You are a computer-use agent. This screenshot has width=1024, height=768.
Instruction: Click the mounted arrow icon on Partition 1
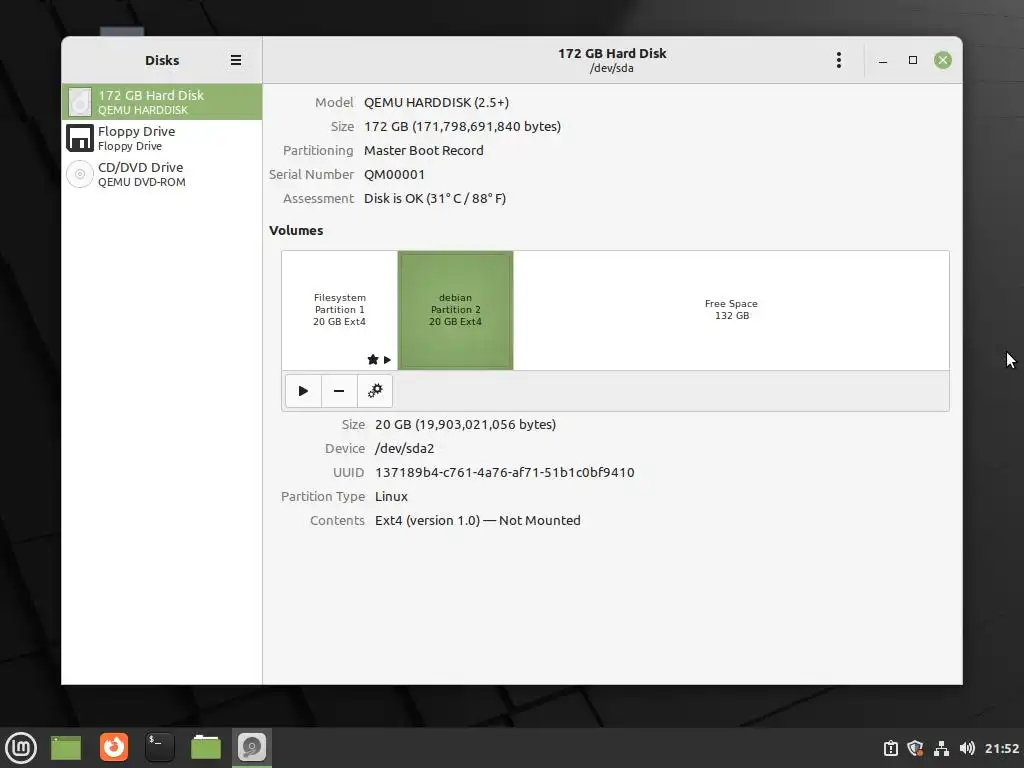tap(387, 359)
